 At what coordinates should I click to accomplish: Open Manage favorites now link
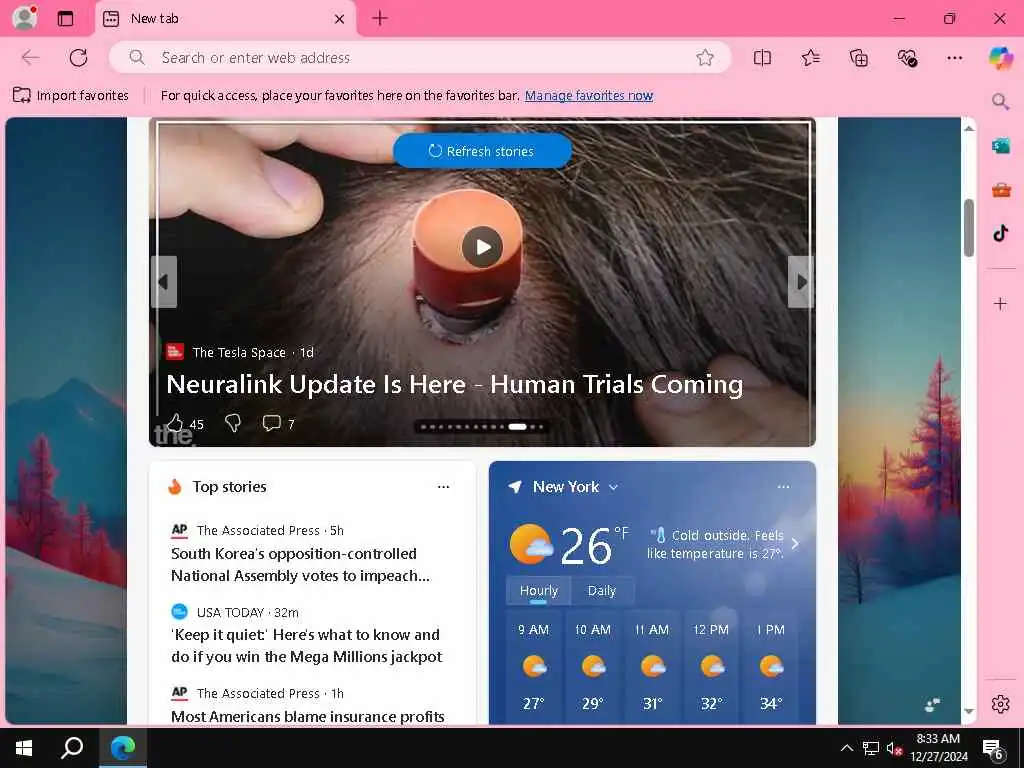pyautogui.click(x=588, y=95)
